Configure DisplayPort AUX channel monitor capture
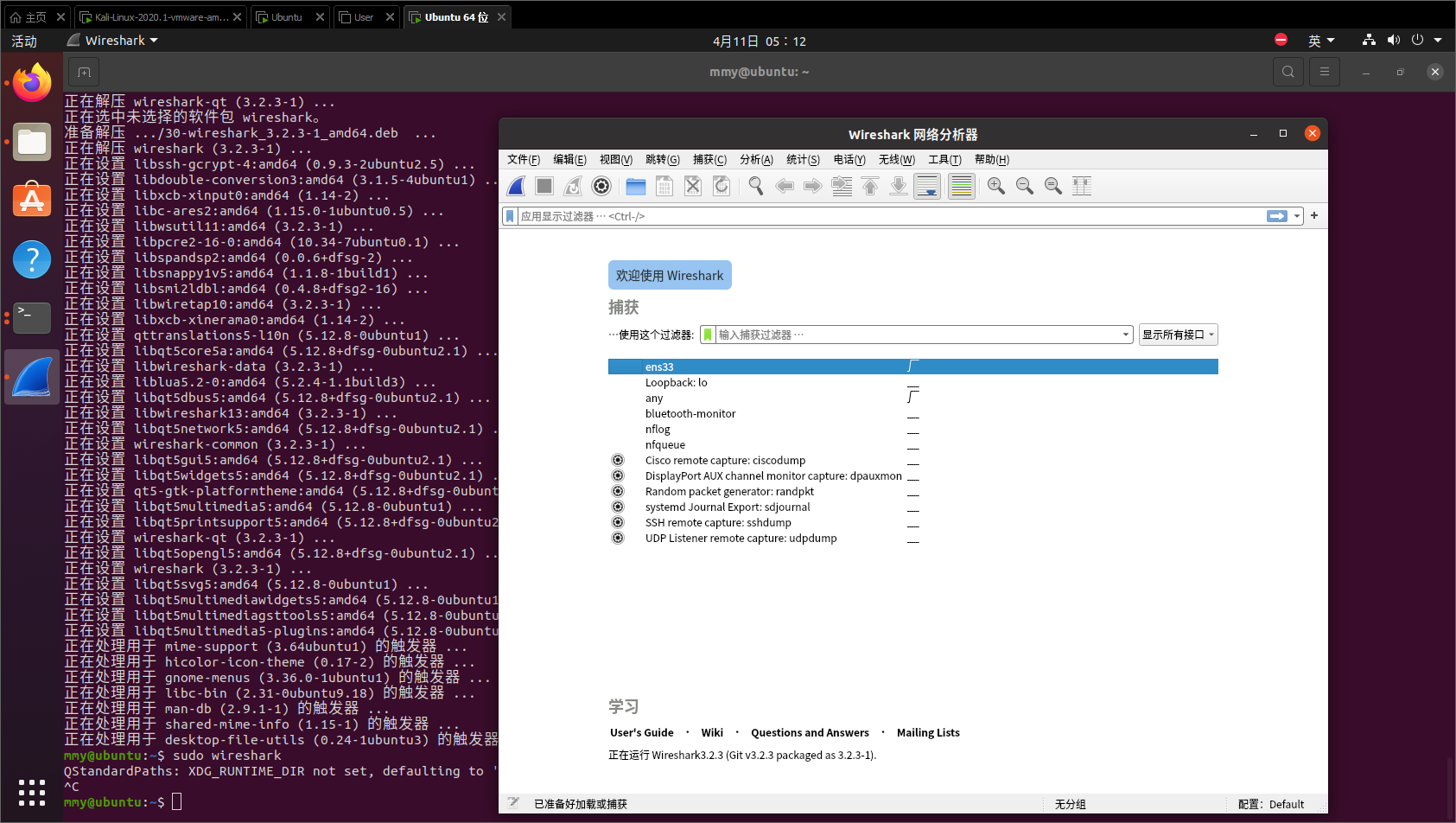The image size is (1456, 823). (x=618, y=475)
